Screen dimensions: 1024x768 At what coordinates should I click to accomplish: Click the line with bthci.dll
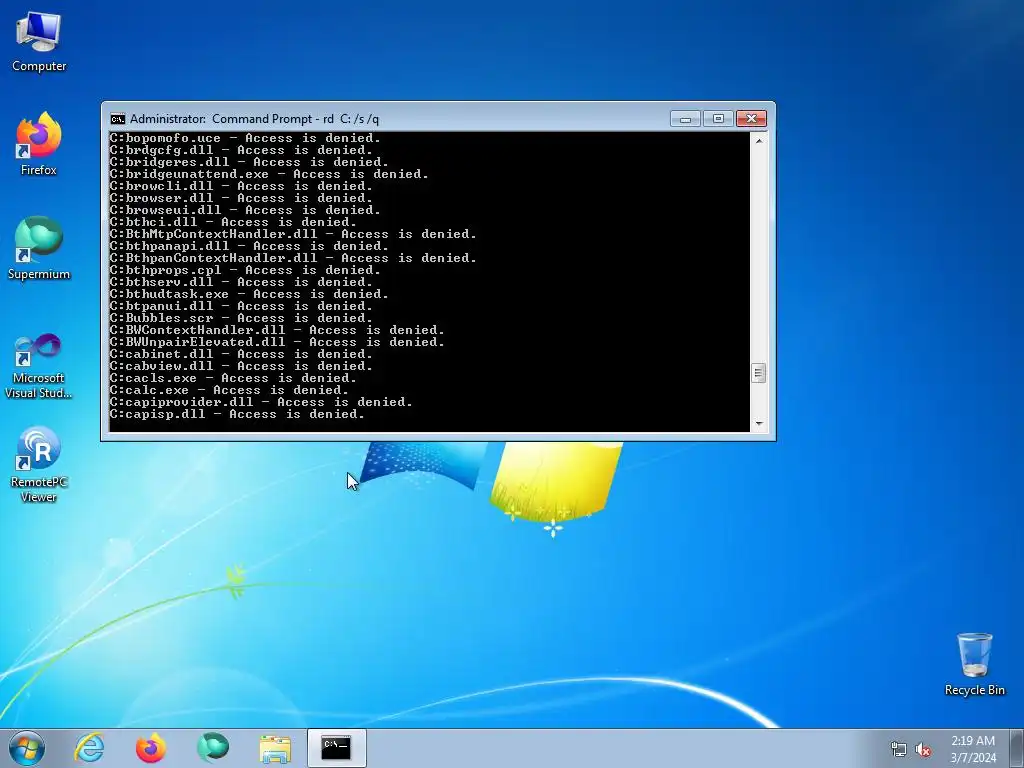click(x=232, y=222)
